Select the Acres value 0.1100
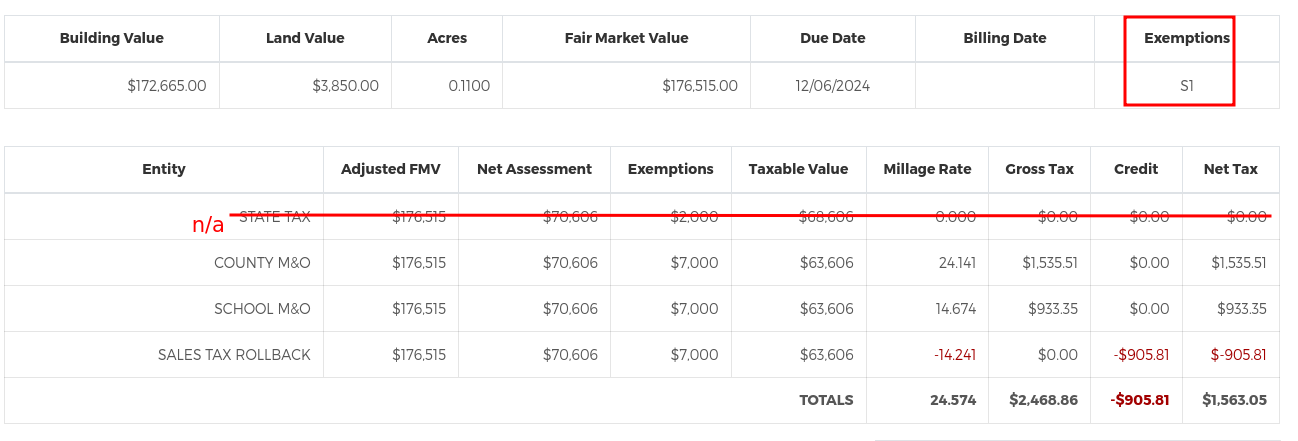 pos(469,86)
